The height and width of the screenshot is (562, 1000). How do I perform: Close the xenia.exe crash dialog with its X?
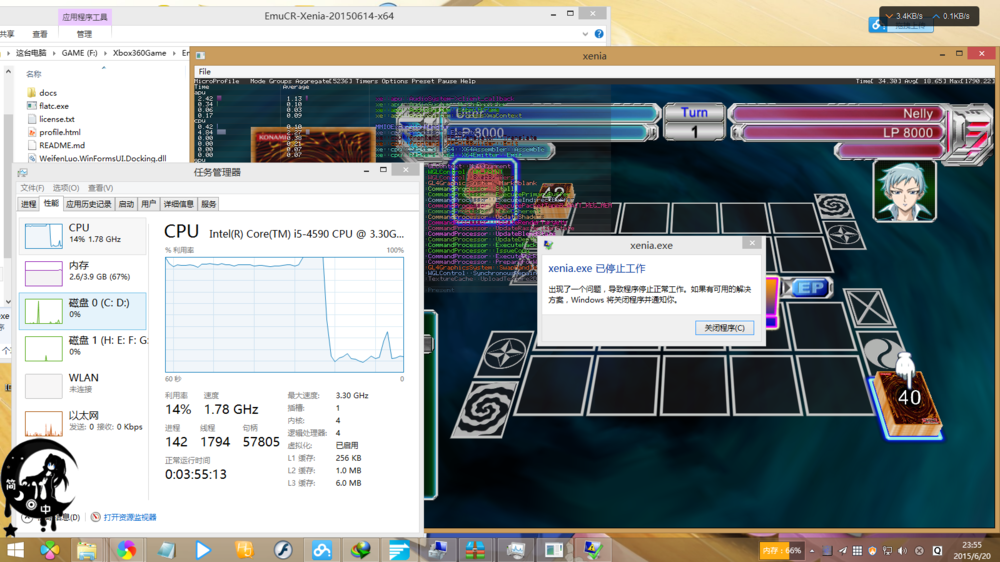click(x=752, y=243)
